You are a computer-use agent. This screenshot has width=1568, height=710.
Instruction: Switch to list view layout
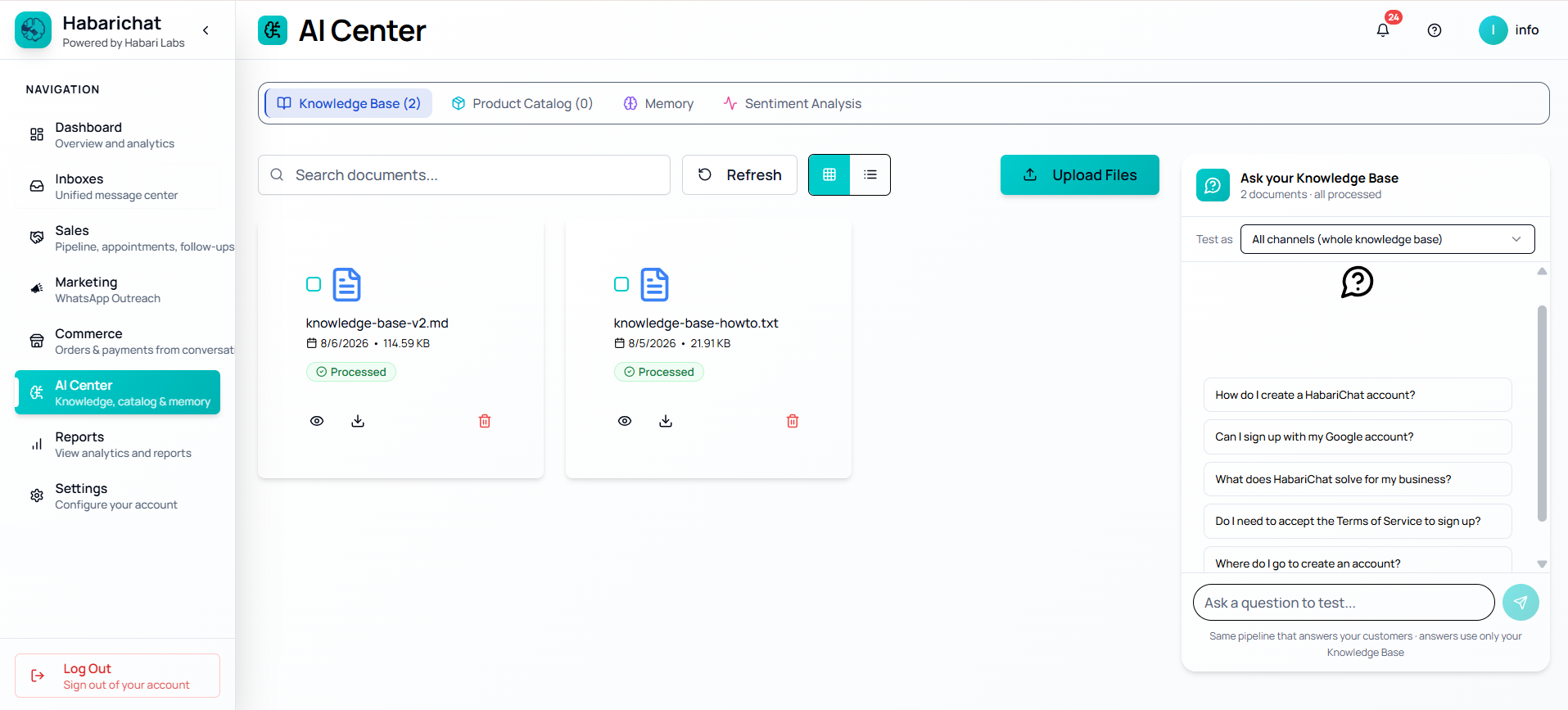point(870,174)
